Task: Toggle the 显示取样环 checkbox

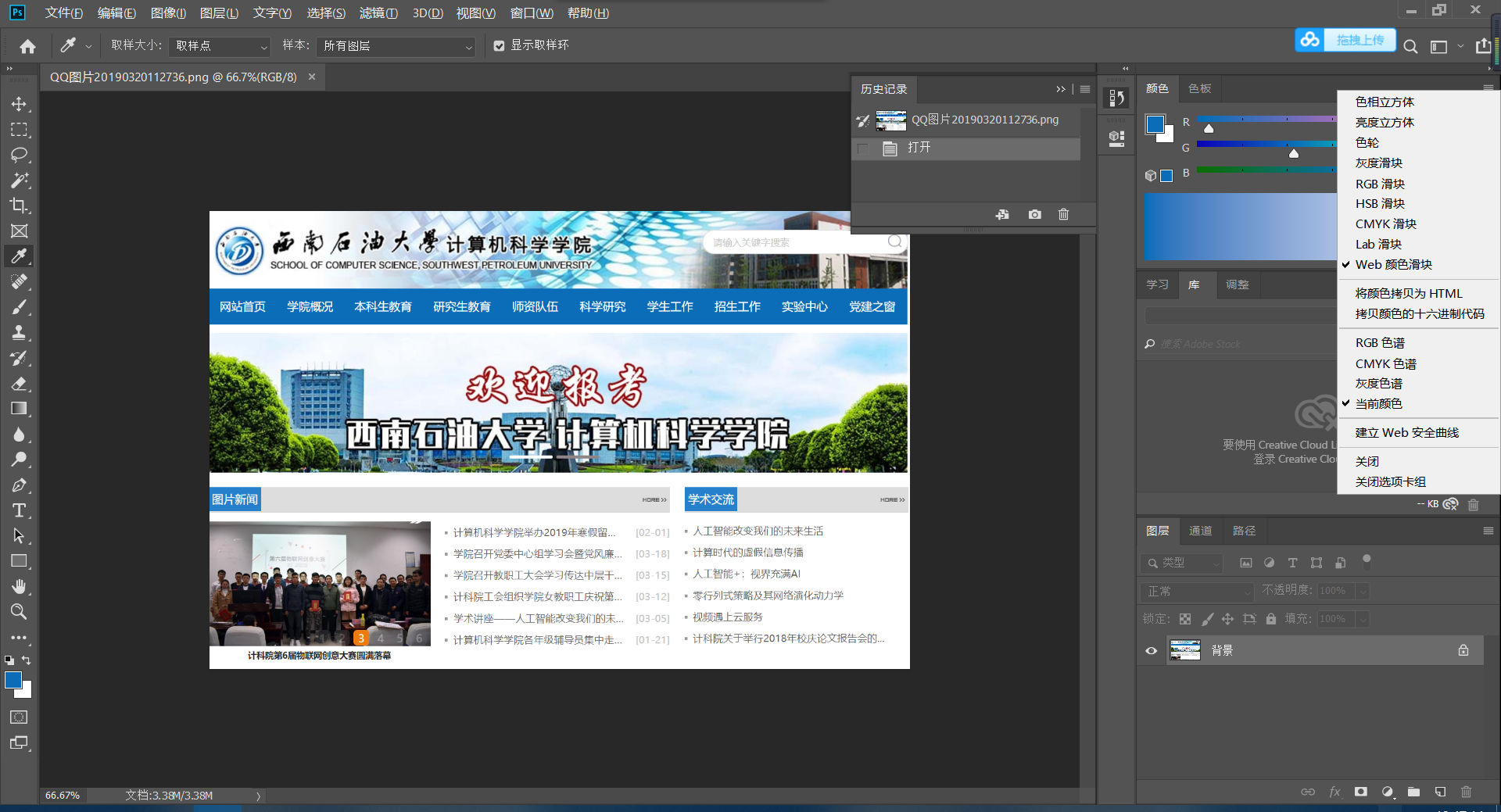Action: (499, 46)
